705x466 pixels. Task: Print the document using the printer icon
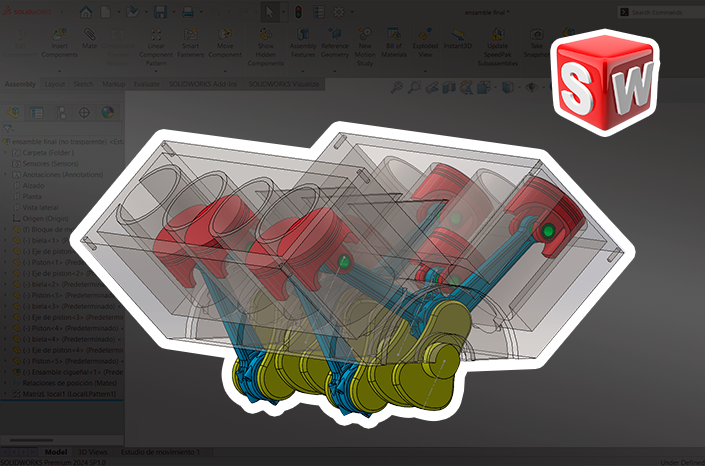coord(188,12)
